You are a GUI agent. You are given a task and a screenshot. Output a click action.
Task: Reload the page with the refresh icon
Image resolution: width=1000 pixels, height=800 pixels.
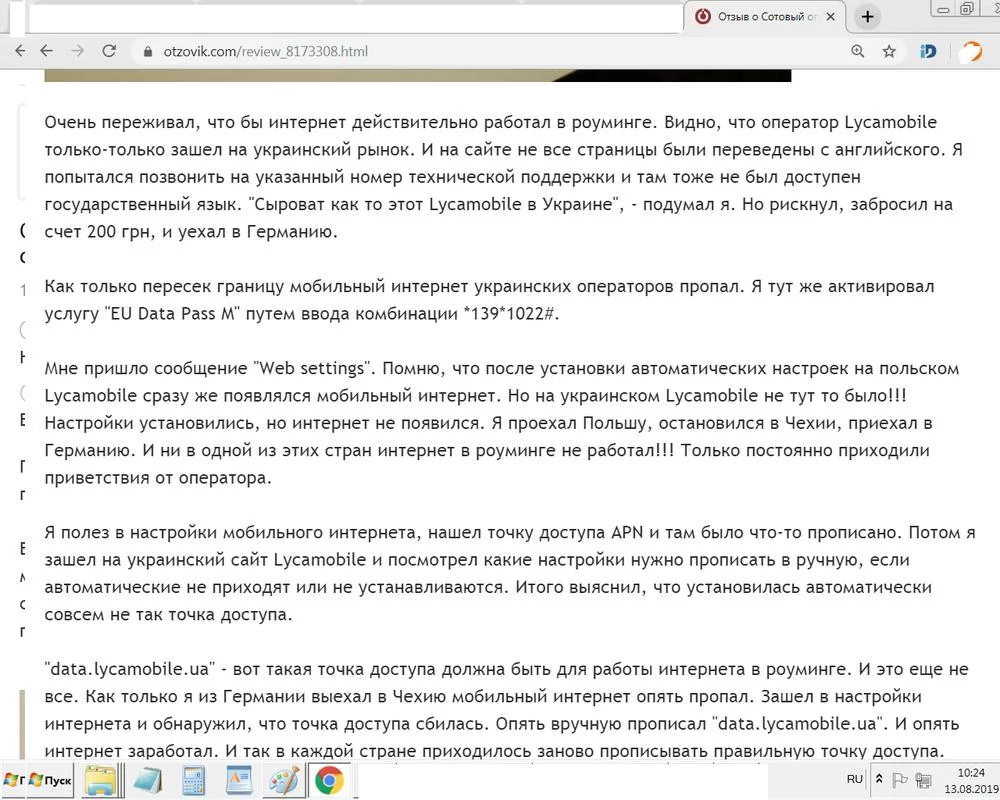click(109, 51)
